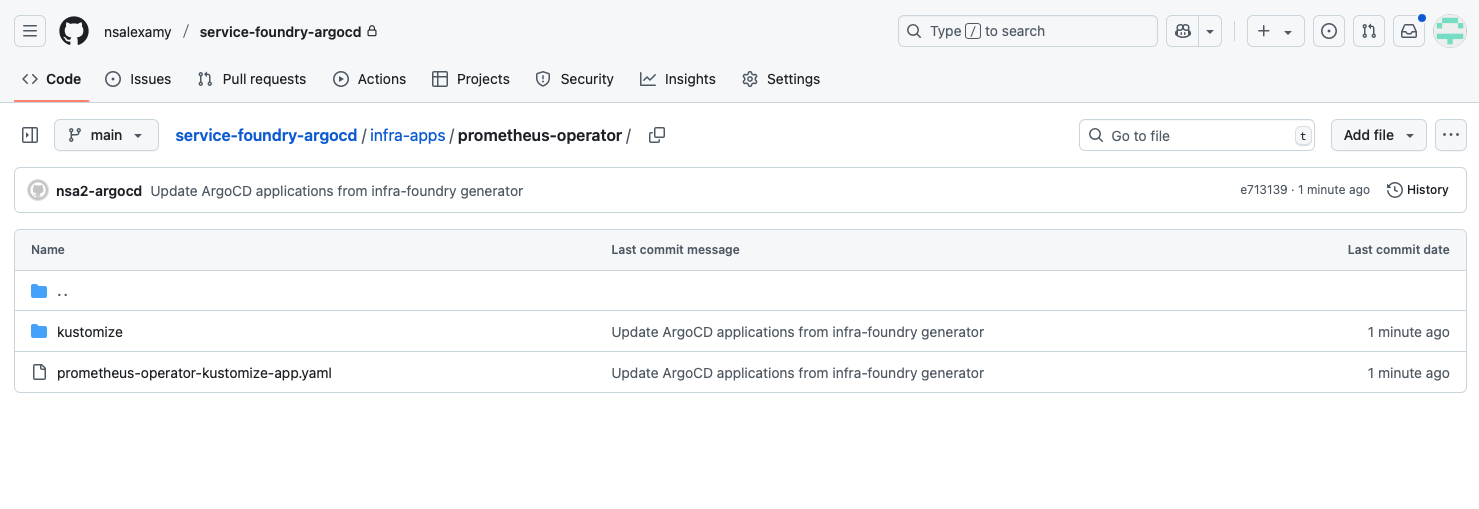The width and height of the screenshot is (1479, 509).
Task: Expand the Copilot dropdown arrow
Action: click(1210, 31)
